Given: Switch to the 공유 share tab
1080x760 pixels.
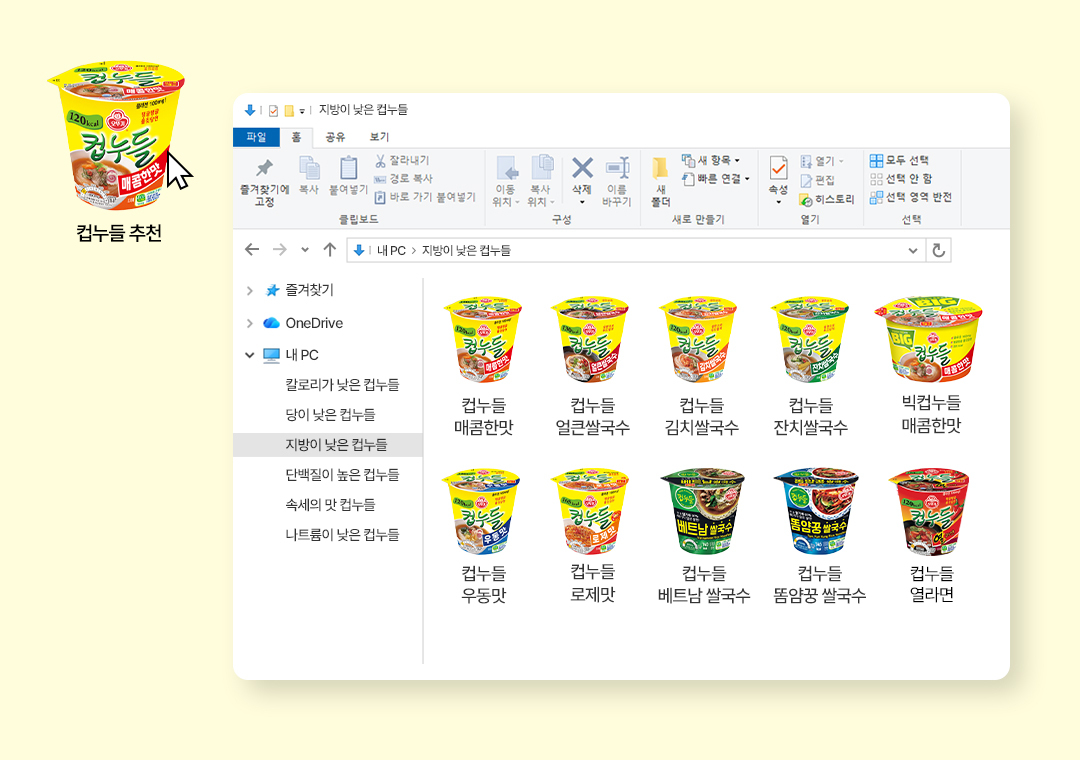Looking at the screenshot, I should click(335, 137).
